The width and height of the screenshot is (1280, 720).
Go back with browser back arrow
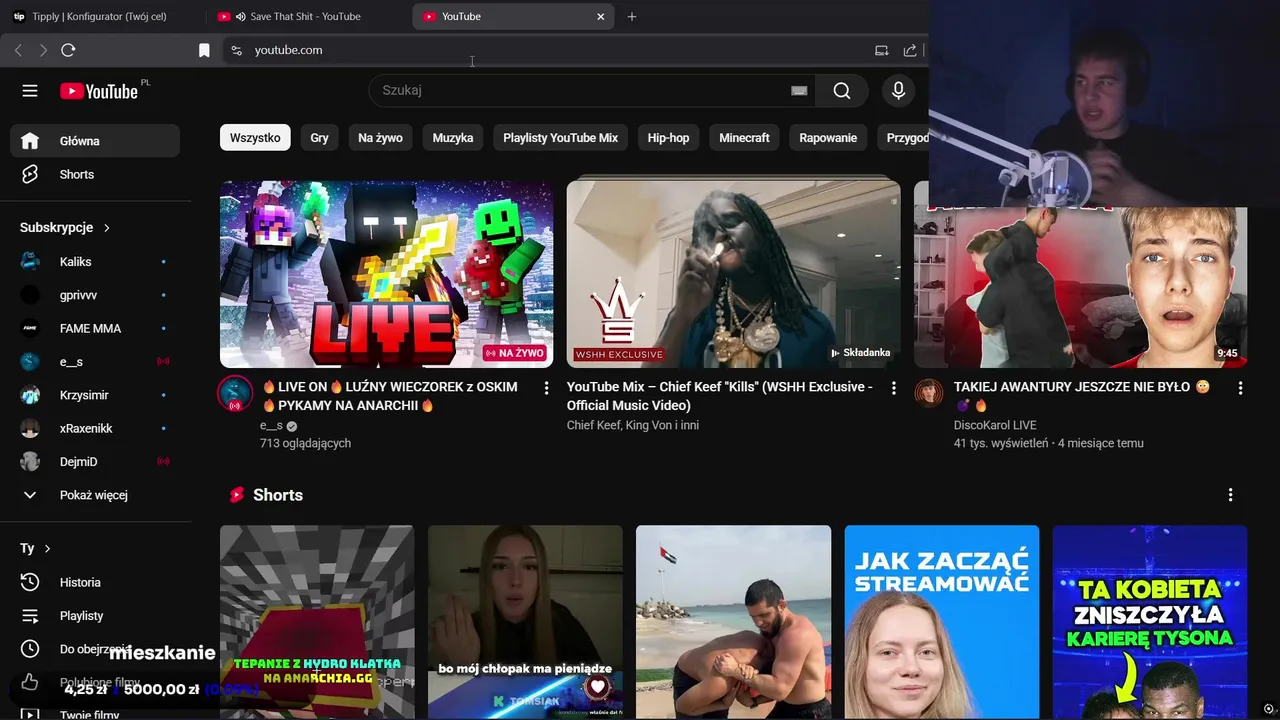[x=18, y=50]
